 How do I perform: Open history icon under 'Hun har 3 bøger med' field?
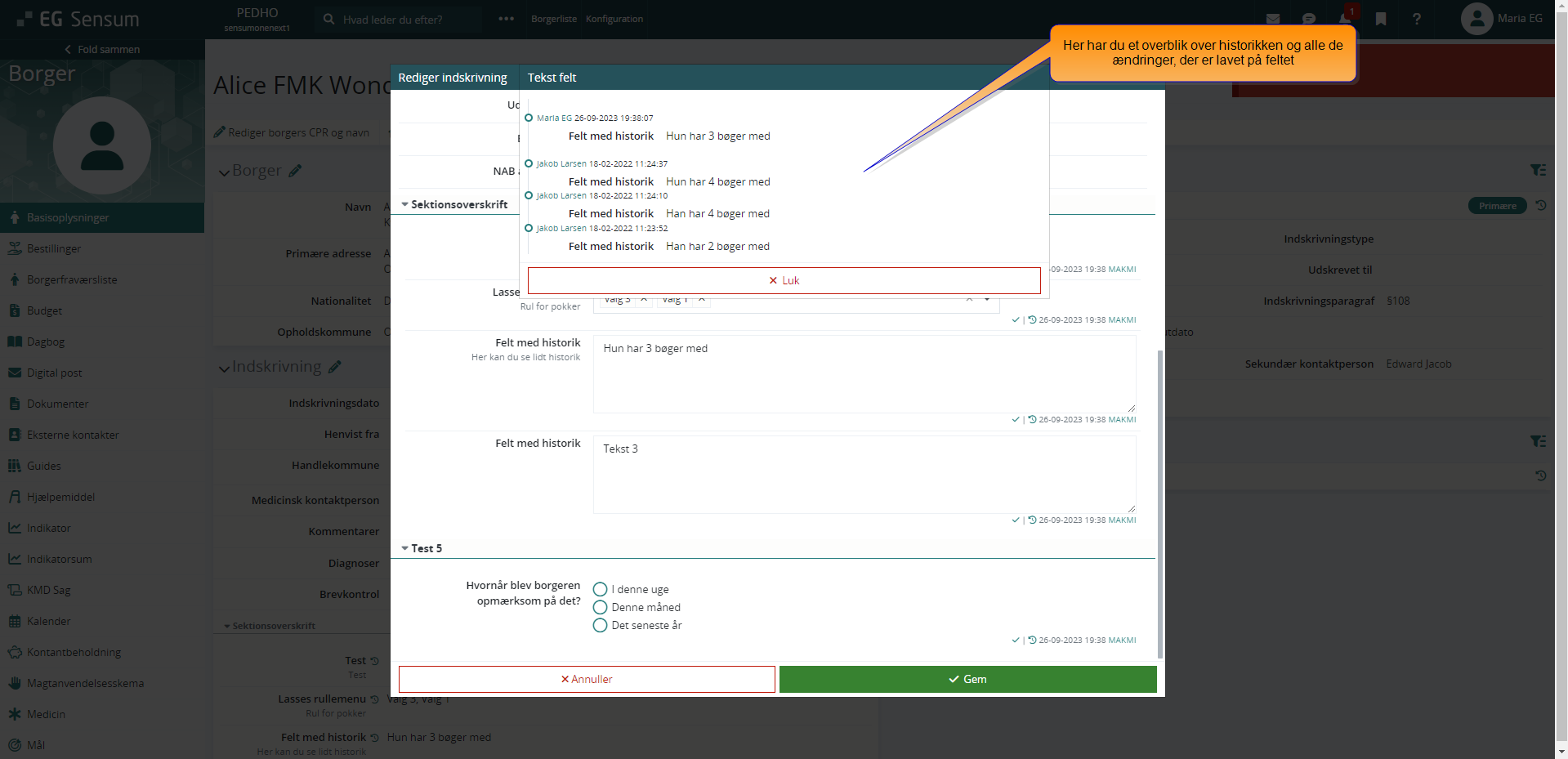tap(1032, 419)
